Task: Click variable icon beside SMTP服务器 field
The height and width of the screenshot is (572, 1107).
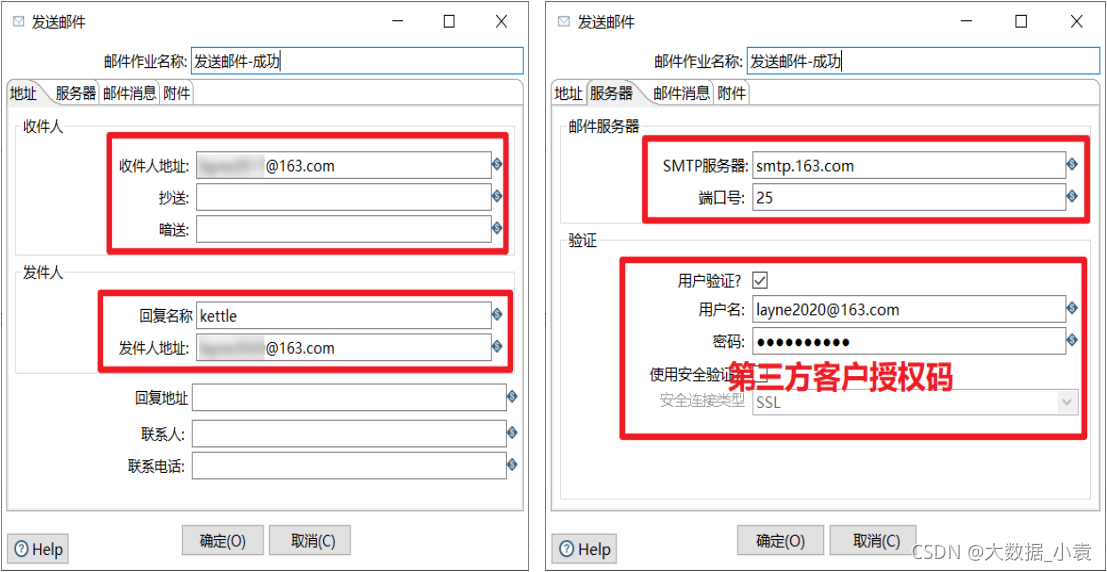Action: [x=1072, y=165]
